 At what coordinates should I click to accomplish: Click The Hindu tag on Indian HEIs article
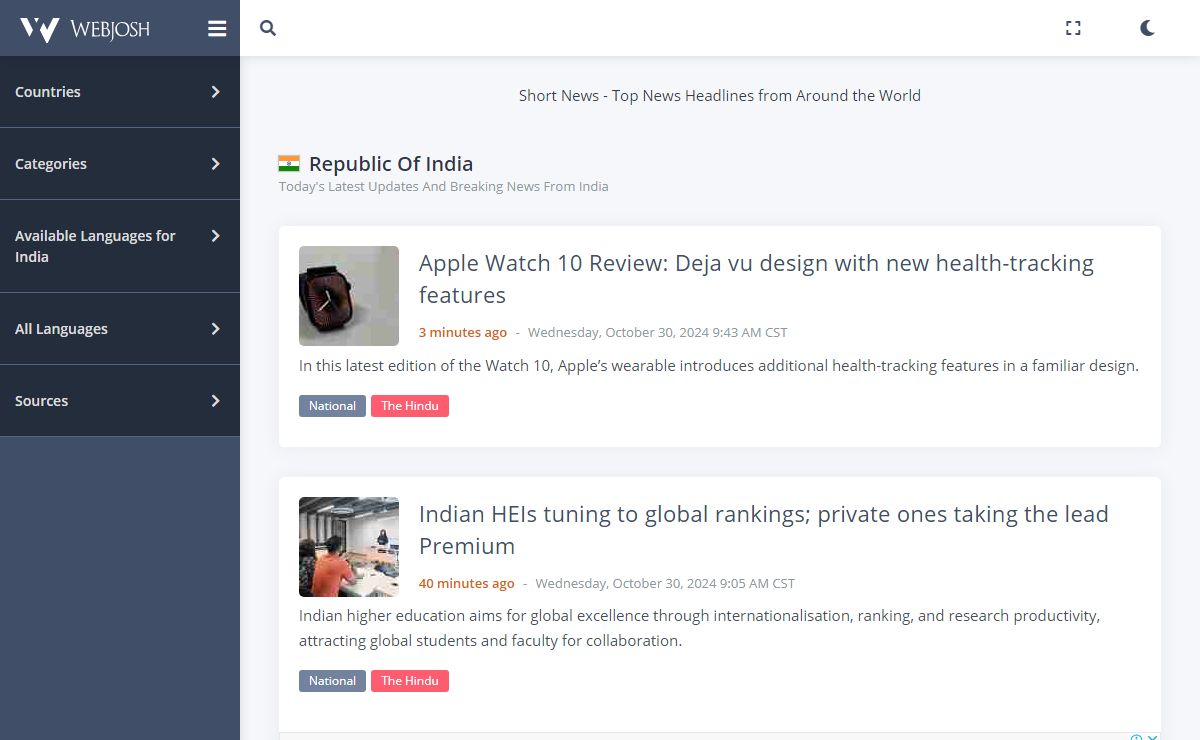410,681
